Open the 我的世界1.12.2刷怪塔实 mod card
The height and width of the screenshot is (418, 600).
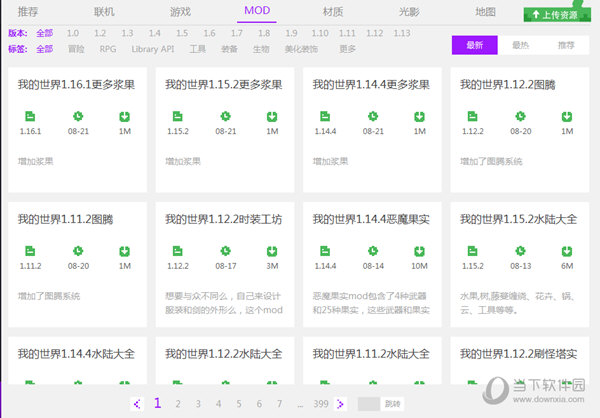[x=518, y=354]
